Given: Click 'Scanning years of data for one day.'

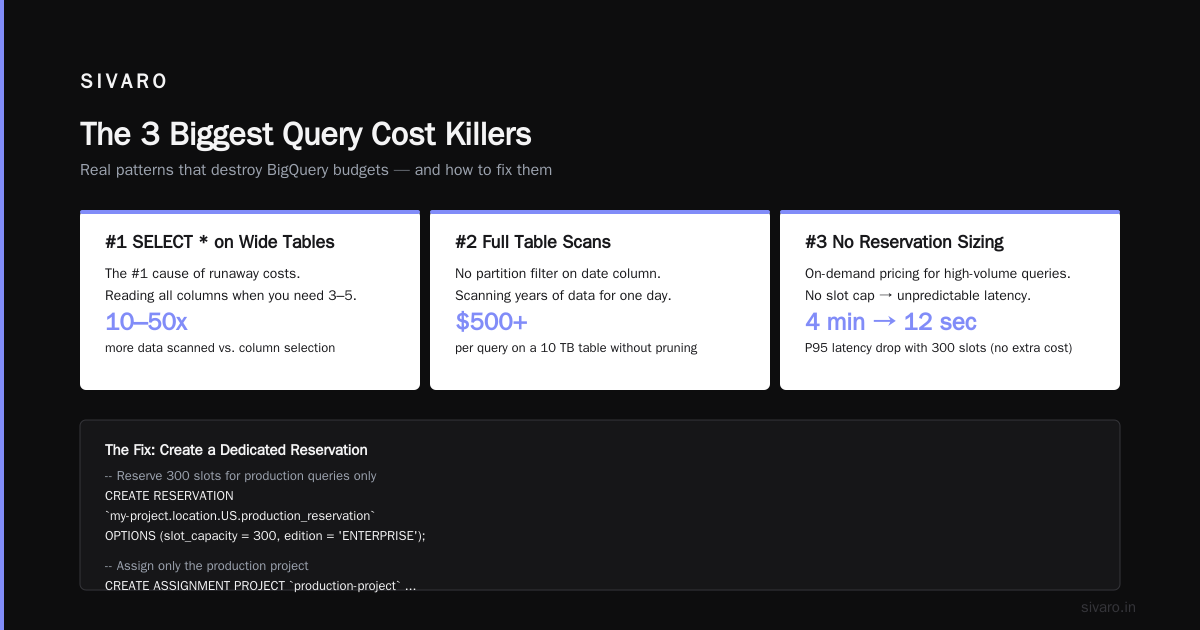Looking at the screenshot, I should (x=563, y=295).
